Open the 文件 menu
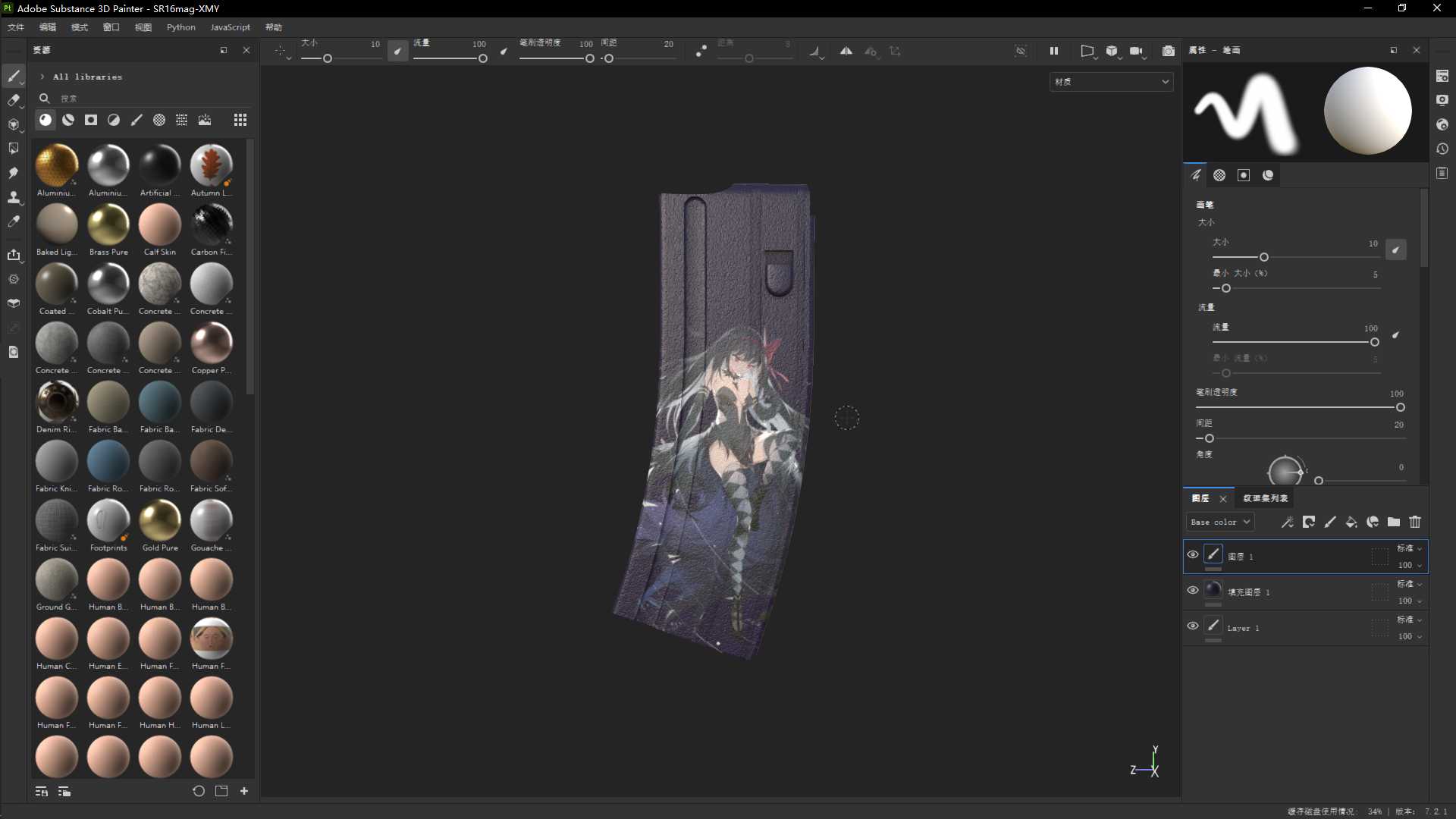The width and height of the screenshot is (1456, 819). (x=16, y=27)
